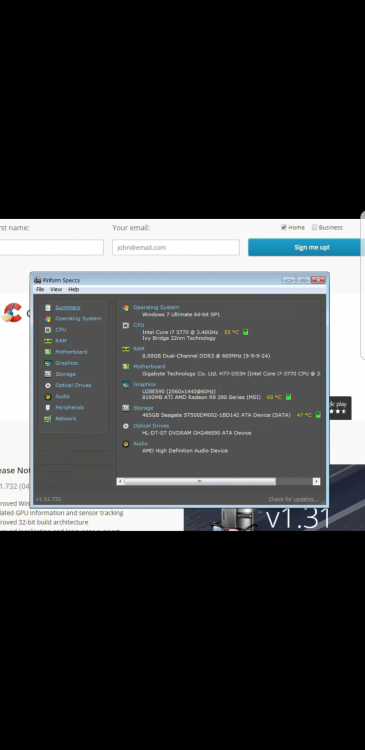
Task: Click the Piriform Speccy title bar icon
Action: [x=37, y=280]
